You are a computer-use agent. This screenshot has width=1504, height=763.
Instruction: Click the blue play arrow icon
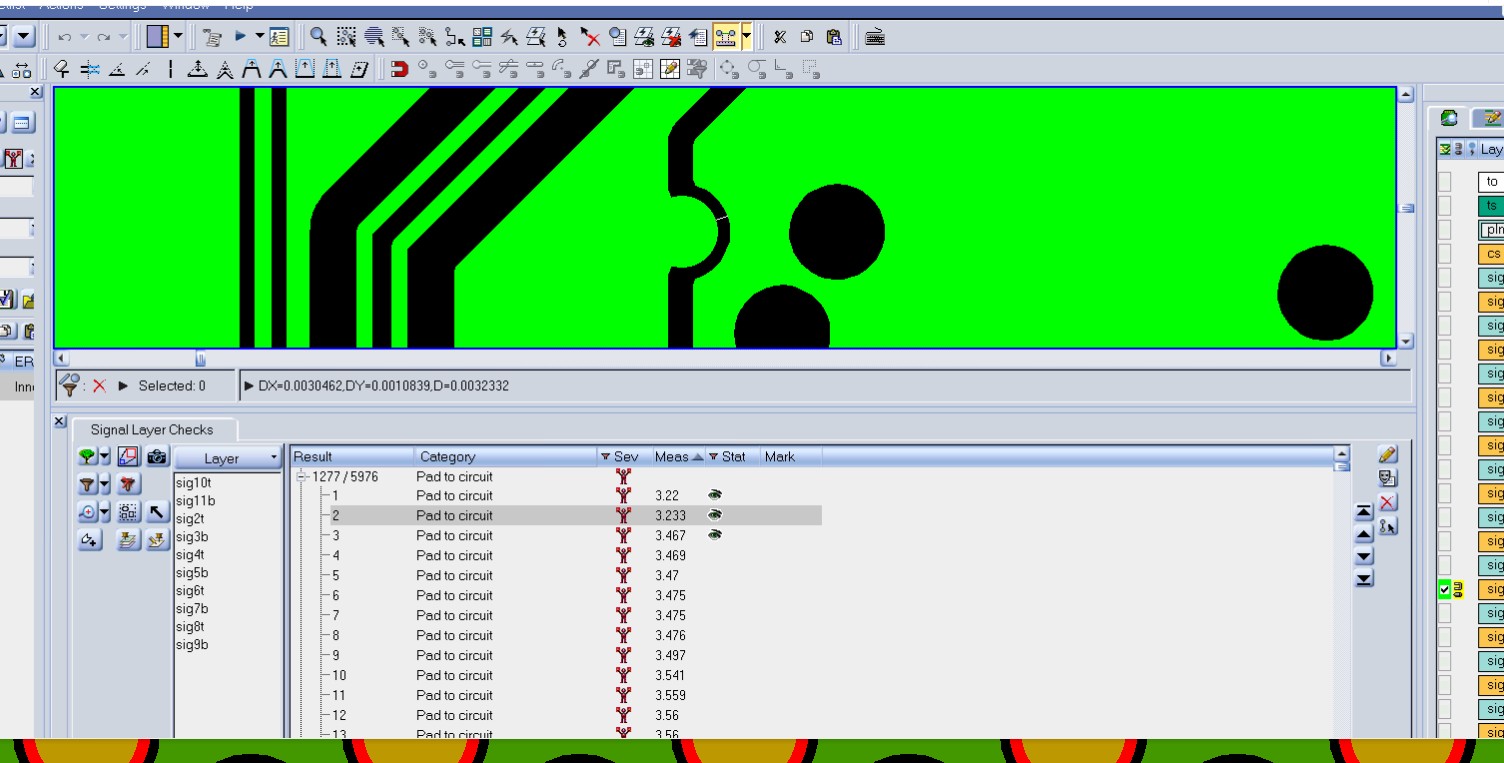tap(241, 38)
